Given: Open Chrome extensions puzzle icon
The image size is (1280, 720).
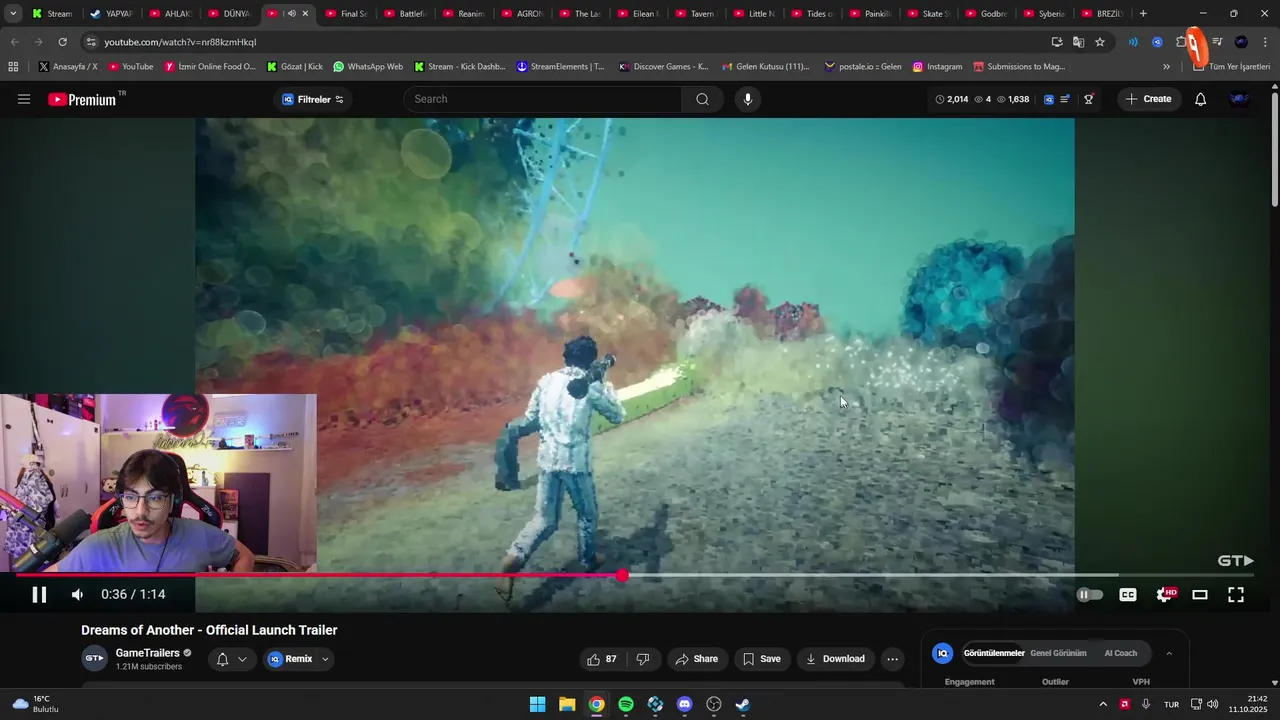Looking at the screenshot, I should (x=1182, y=42).
